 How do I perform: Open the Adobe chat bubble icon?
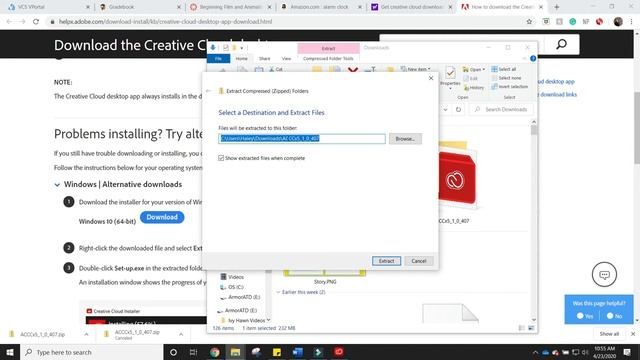(604, 274)
